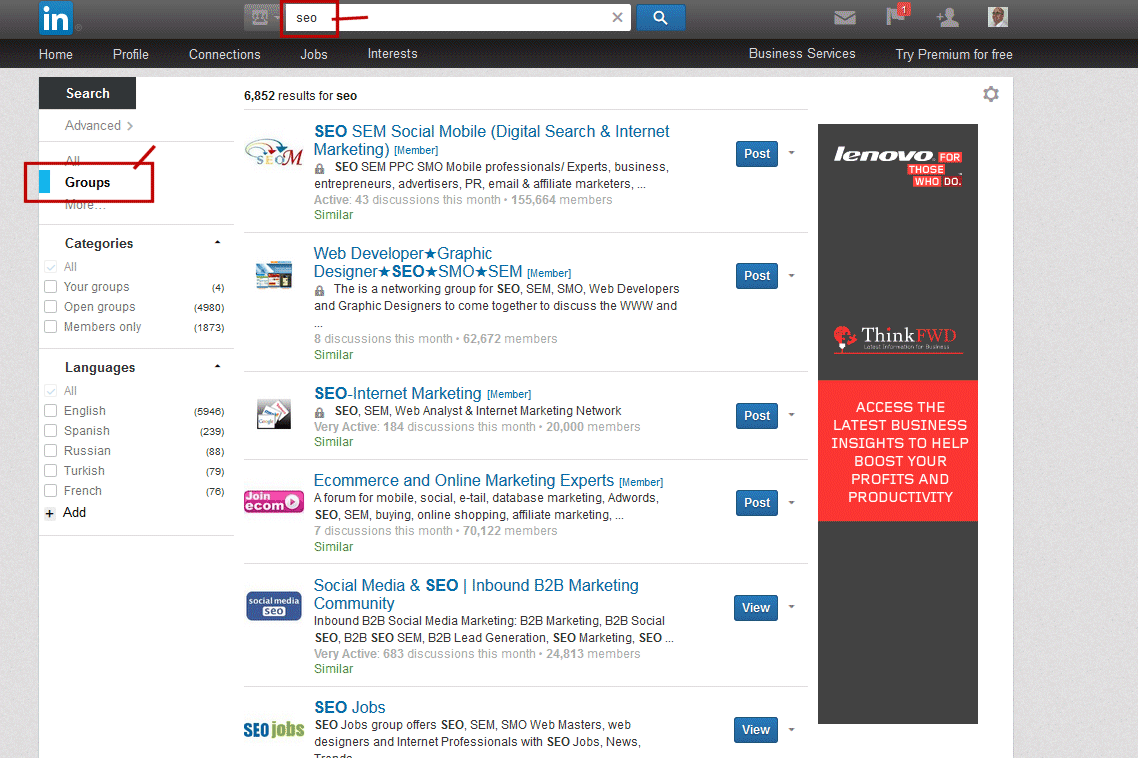This screenshot has width=1138, height=758.
Task: Click SEO SEM Social Mobile group logo
Action: (x=274, y=152)
